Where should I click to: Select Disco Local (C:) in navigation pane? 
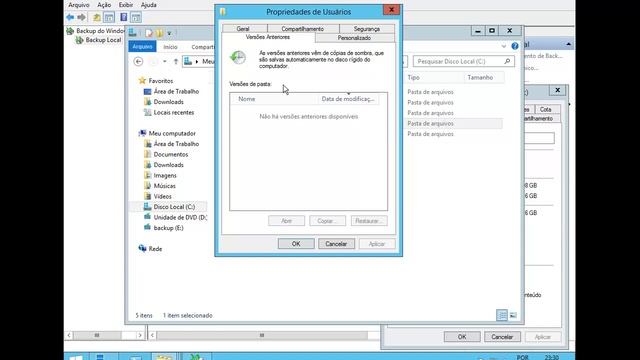pos(174,207)
